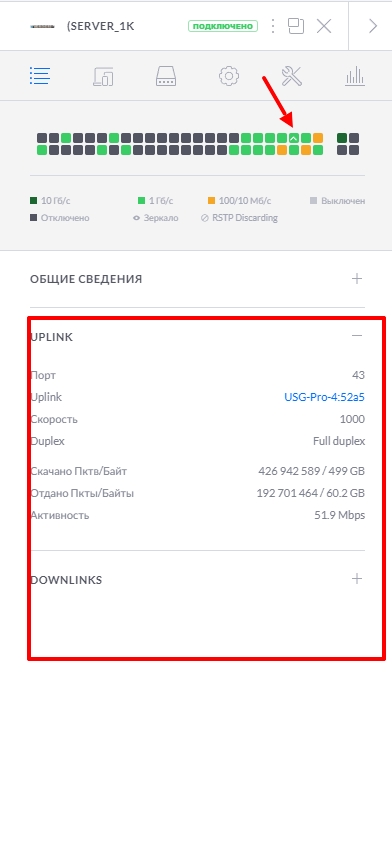
Task: Click the SERVER_1K device name
Action: point(100,26)
